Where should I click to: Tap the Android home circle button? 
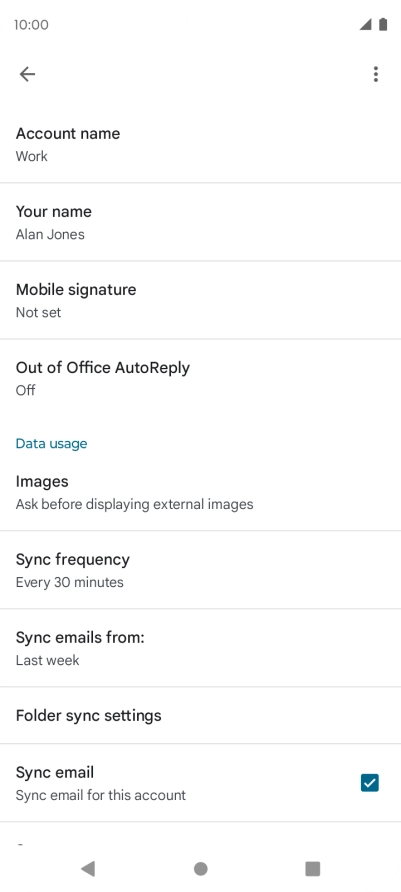pos(200,868)
